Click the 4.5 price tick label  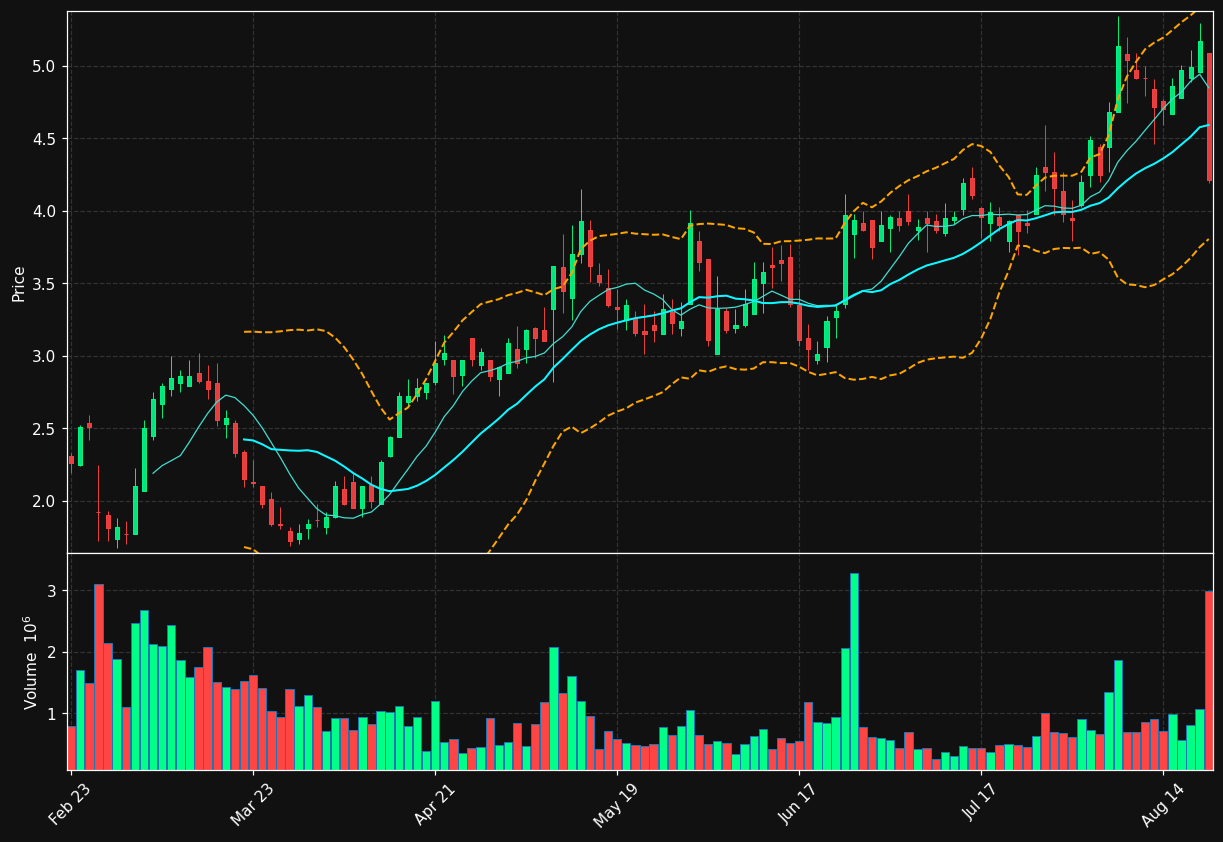point(46,139)
